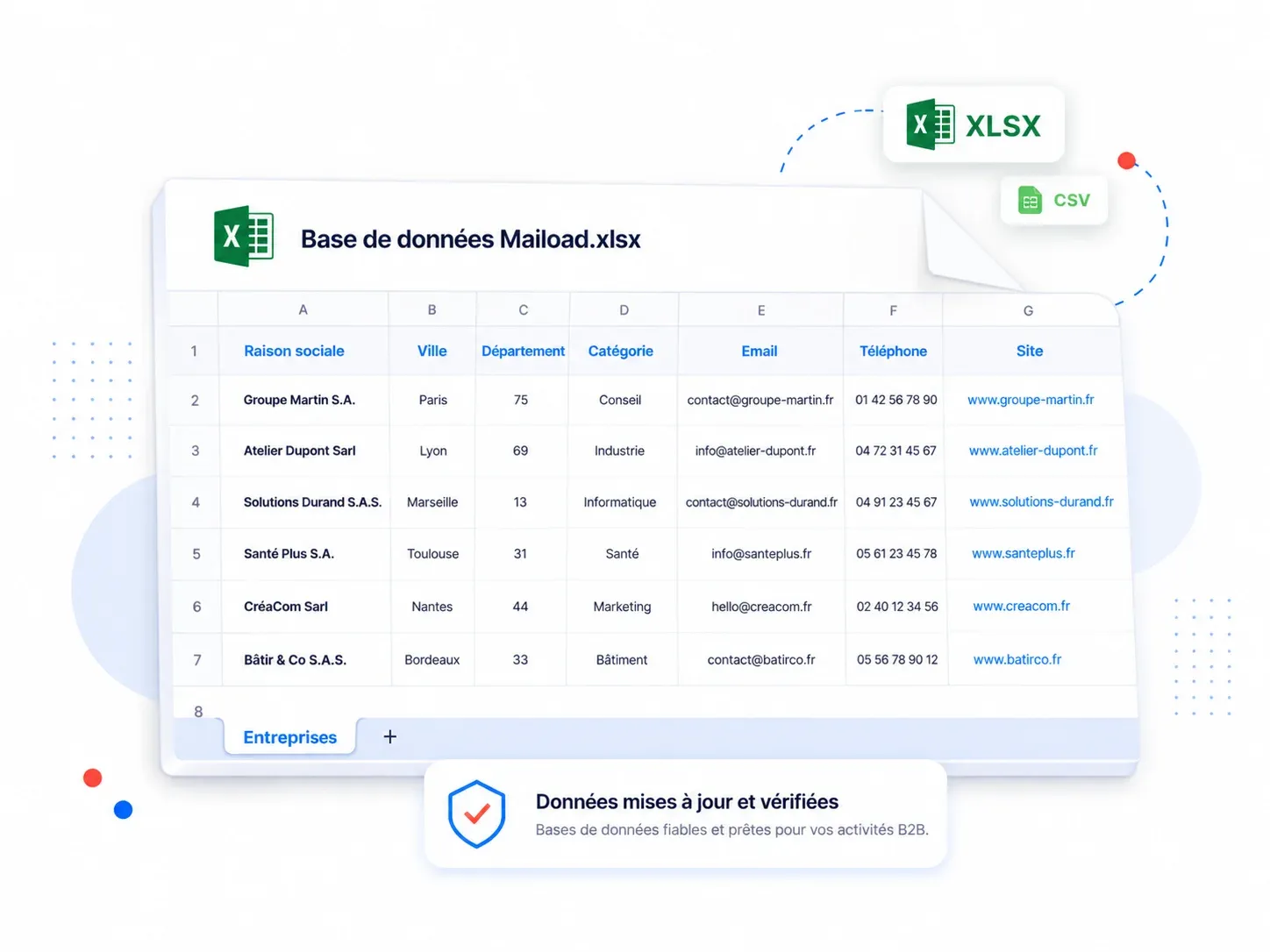Select column E header
Screen dimensions: 1270x952
tap(760, 309)
